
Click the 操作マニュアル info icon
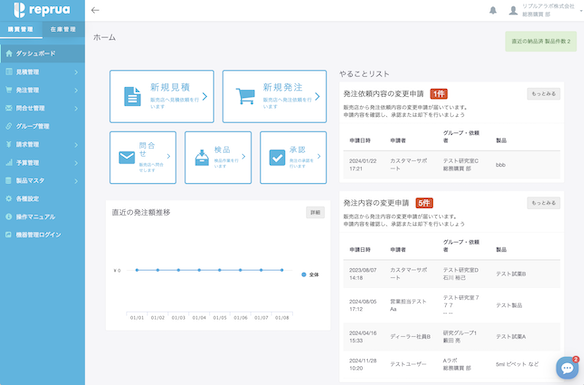(x=9, y=217)
